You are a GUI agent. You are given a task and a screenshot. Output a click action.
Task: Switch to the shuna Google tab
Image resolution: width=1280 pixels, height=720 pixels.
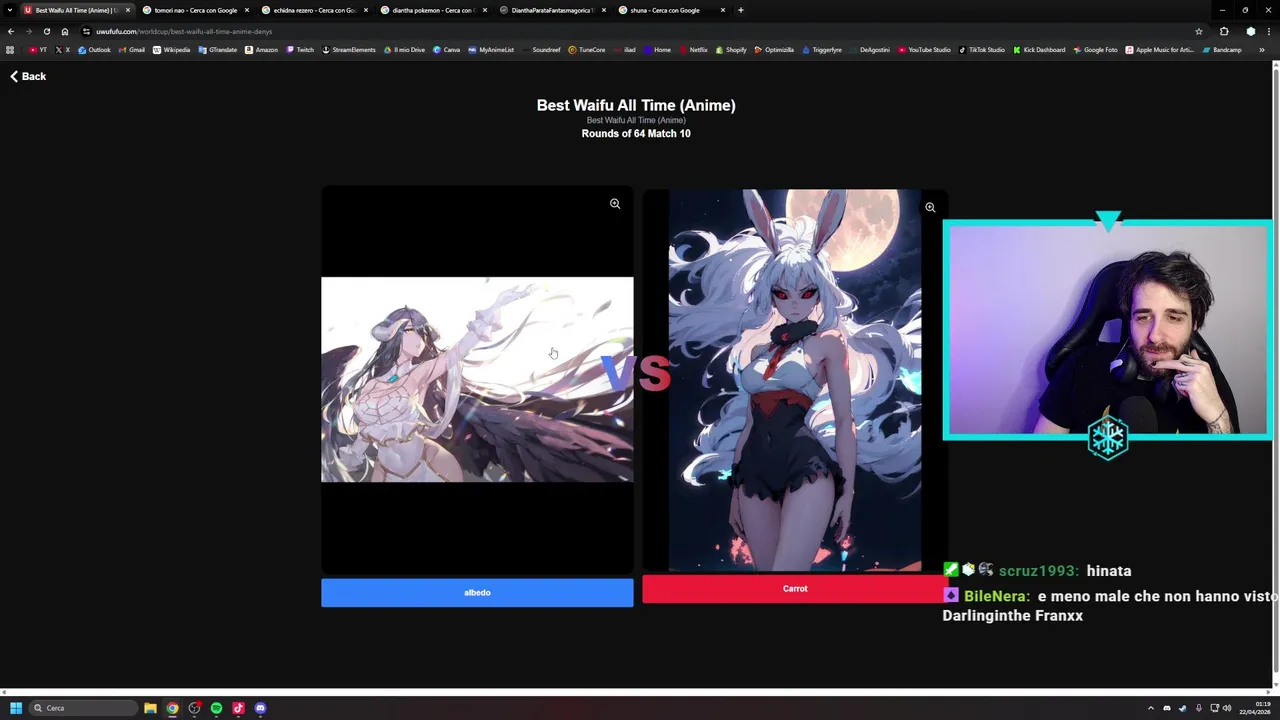point(671,10)
